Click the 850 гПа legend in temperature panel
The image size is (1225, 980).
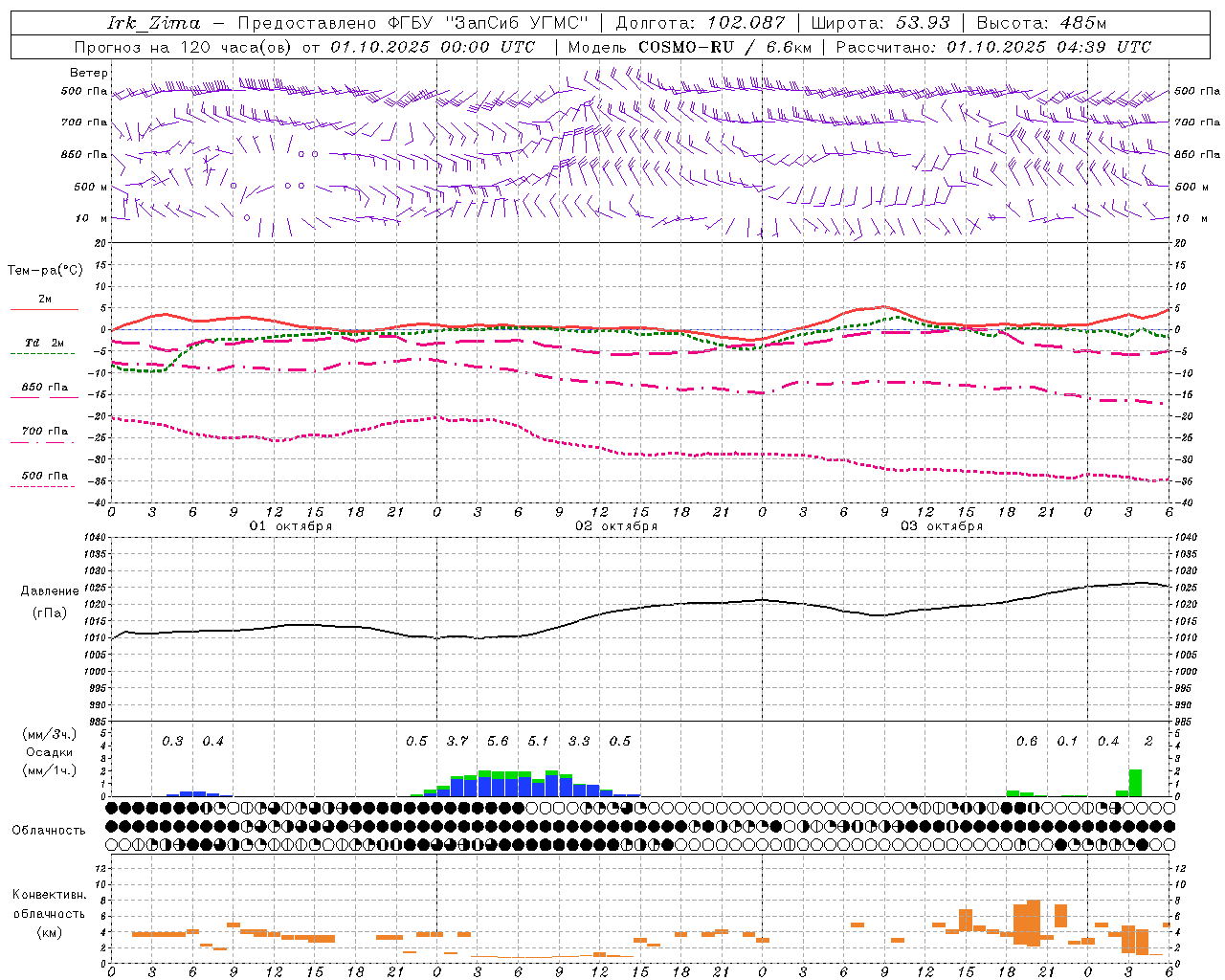[44, 388]
